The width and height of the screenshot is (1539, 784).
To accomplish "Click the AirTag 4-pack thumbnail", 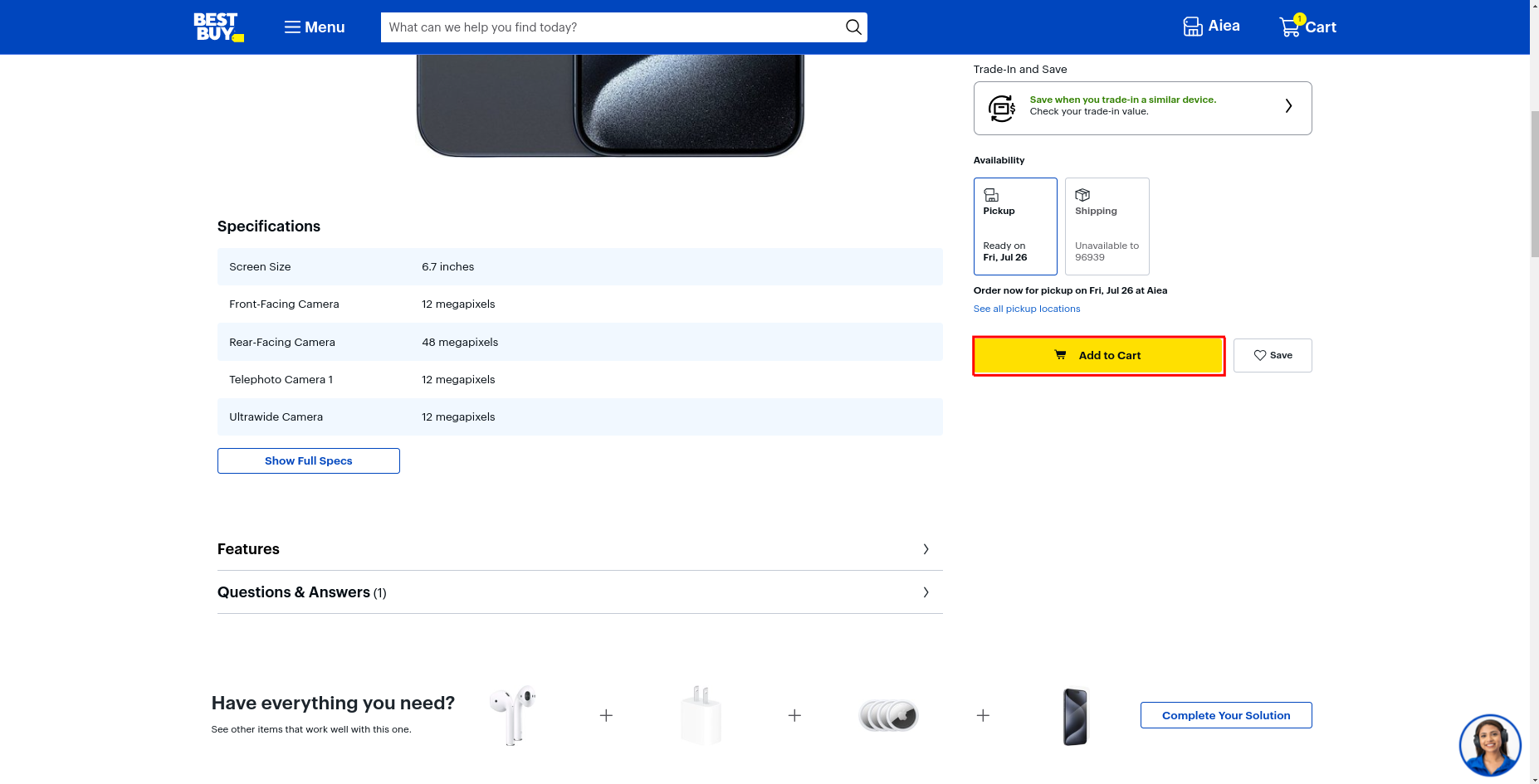I will tap(888, 715).
